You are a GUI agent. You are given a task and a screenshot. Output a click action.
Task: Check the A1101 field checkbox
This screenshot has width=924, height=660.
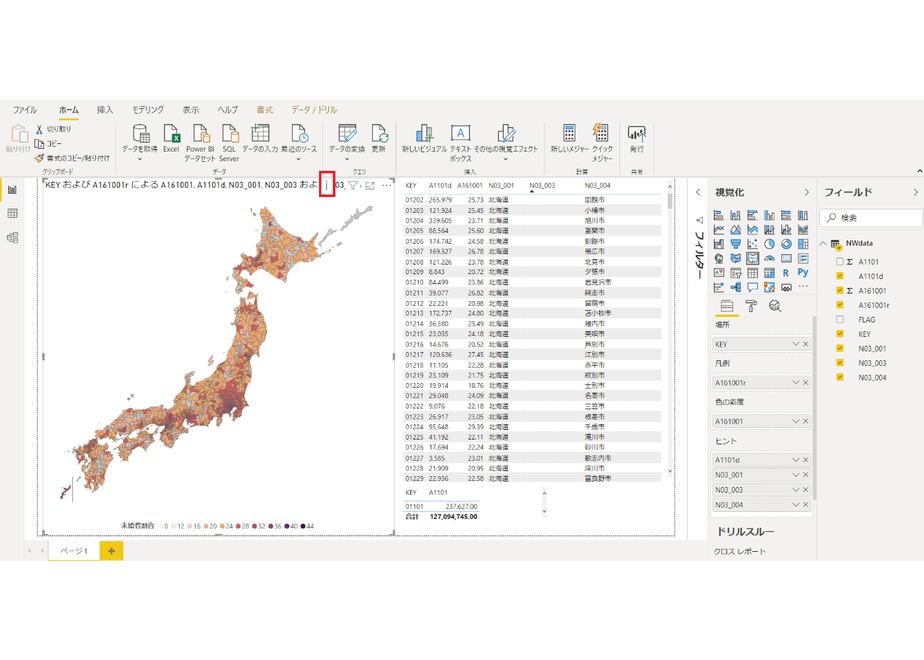point(840,262)
